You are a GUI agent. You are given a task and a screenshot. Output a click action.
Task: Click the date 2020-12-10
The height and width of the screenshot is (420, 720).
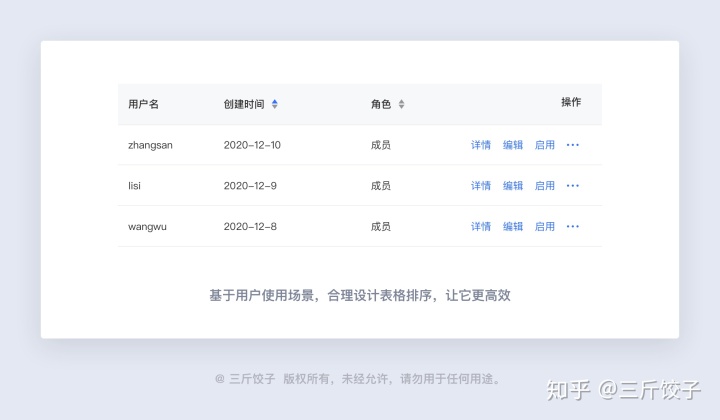[252, 145]
